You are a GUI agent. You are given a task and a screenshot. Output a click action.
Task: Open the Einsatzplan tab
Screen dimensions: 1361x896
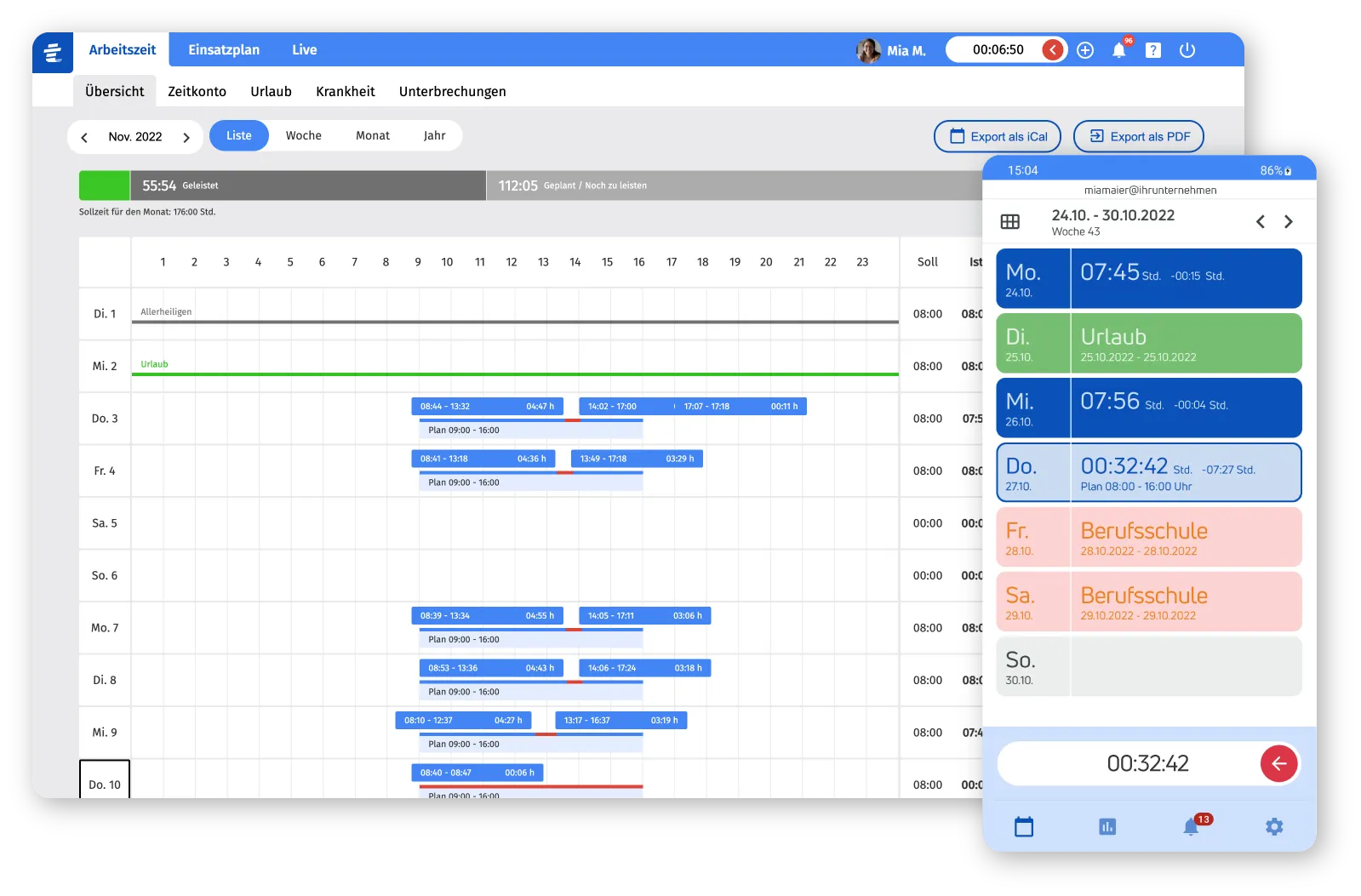point(224,50)
